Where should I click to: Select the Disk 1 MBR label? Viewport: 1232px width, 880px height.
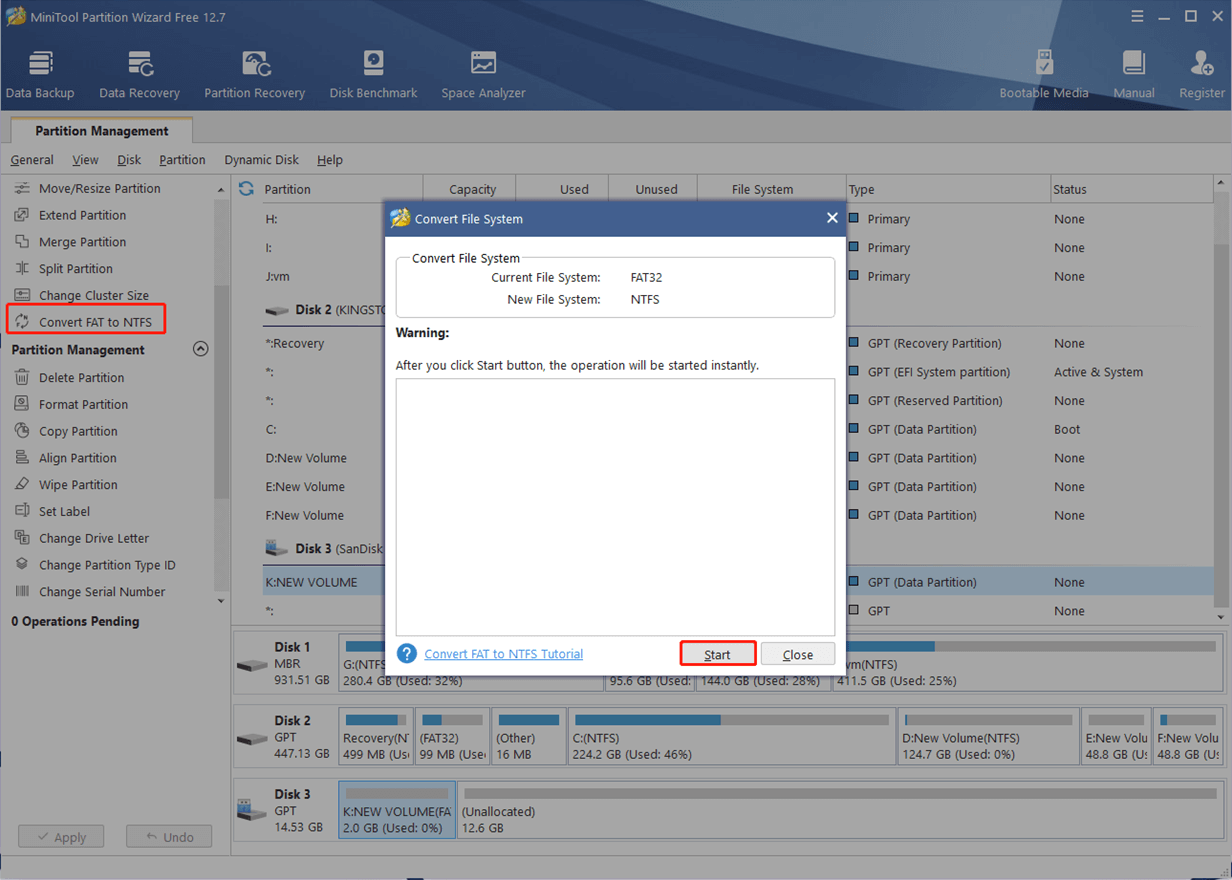coord(285,663)
